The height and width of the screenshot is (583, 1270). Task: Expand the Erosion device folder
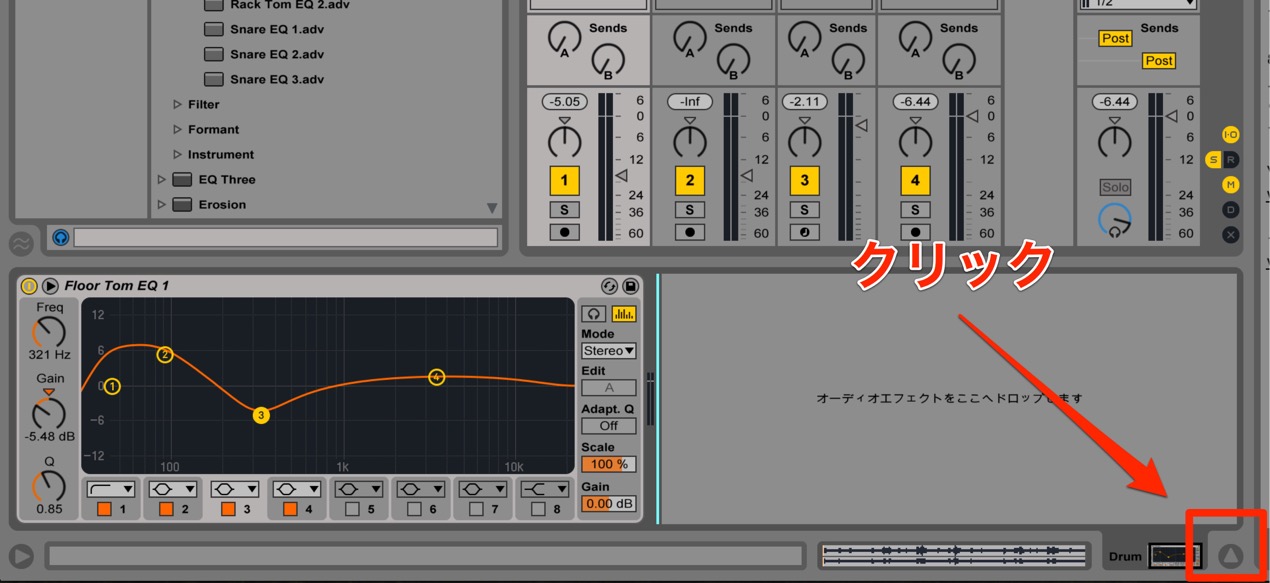pos(162,204)
